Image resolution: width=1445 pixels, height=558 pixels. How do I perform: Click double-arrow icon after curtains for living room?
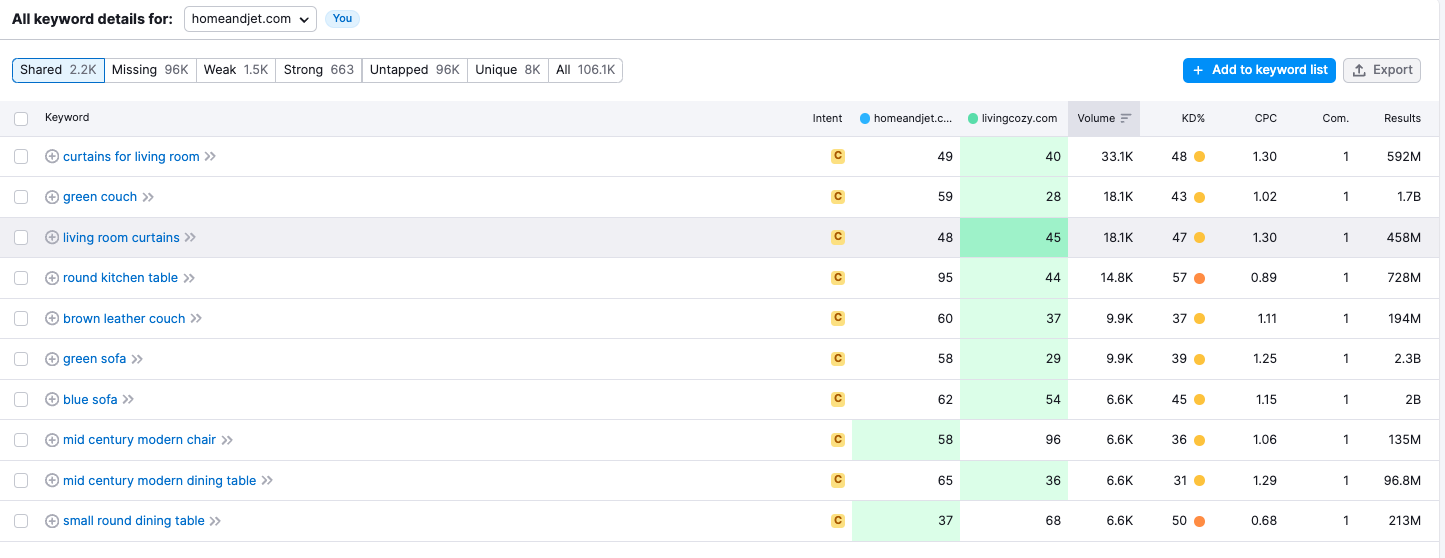pyautogui.click(x=210, y=157)
